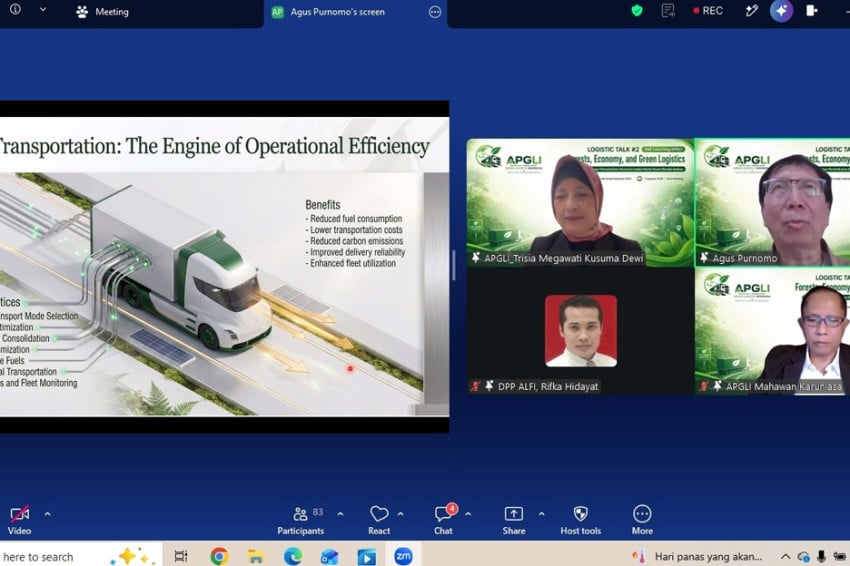The image size is (850, 566).
Task: Open Host tools shield
Action: tap(581, 520)
